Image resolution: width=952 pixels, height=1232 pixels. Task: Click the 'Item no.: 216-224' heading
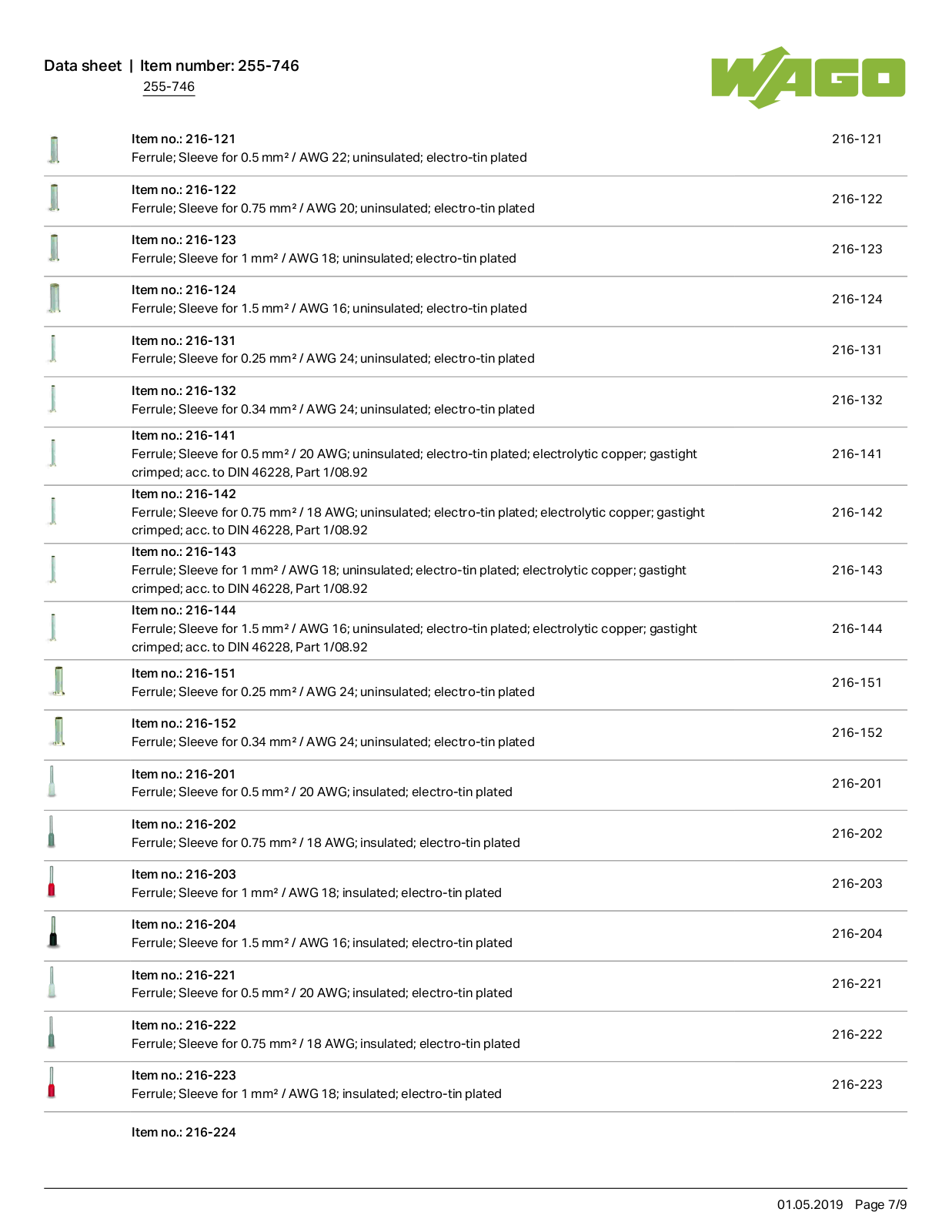183,1133
